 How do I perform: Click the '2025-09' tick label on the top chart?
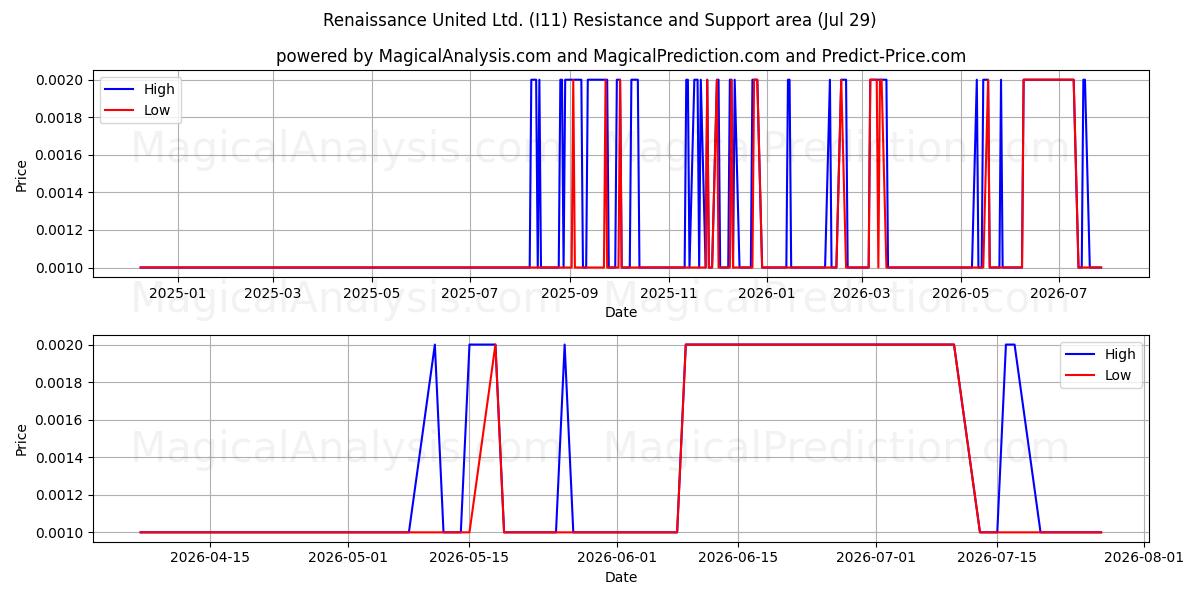[570, 293]
